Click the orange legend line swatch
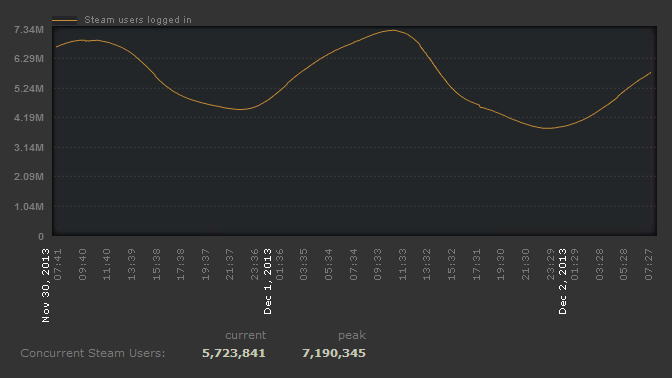This screenshot has width=672, height=378. pyautogui.click(x=64, y=20)
